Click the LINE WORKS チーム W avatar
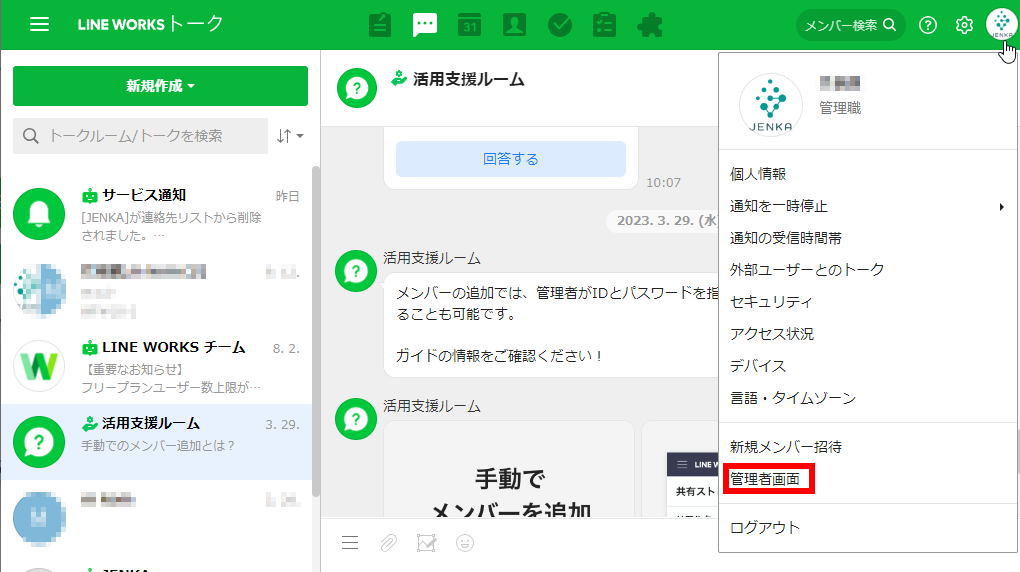Viewport: 1020px width, 572px height. 39,366
